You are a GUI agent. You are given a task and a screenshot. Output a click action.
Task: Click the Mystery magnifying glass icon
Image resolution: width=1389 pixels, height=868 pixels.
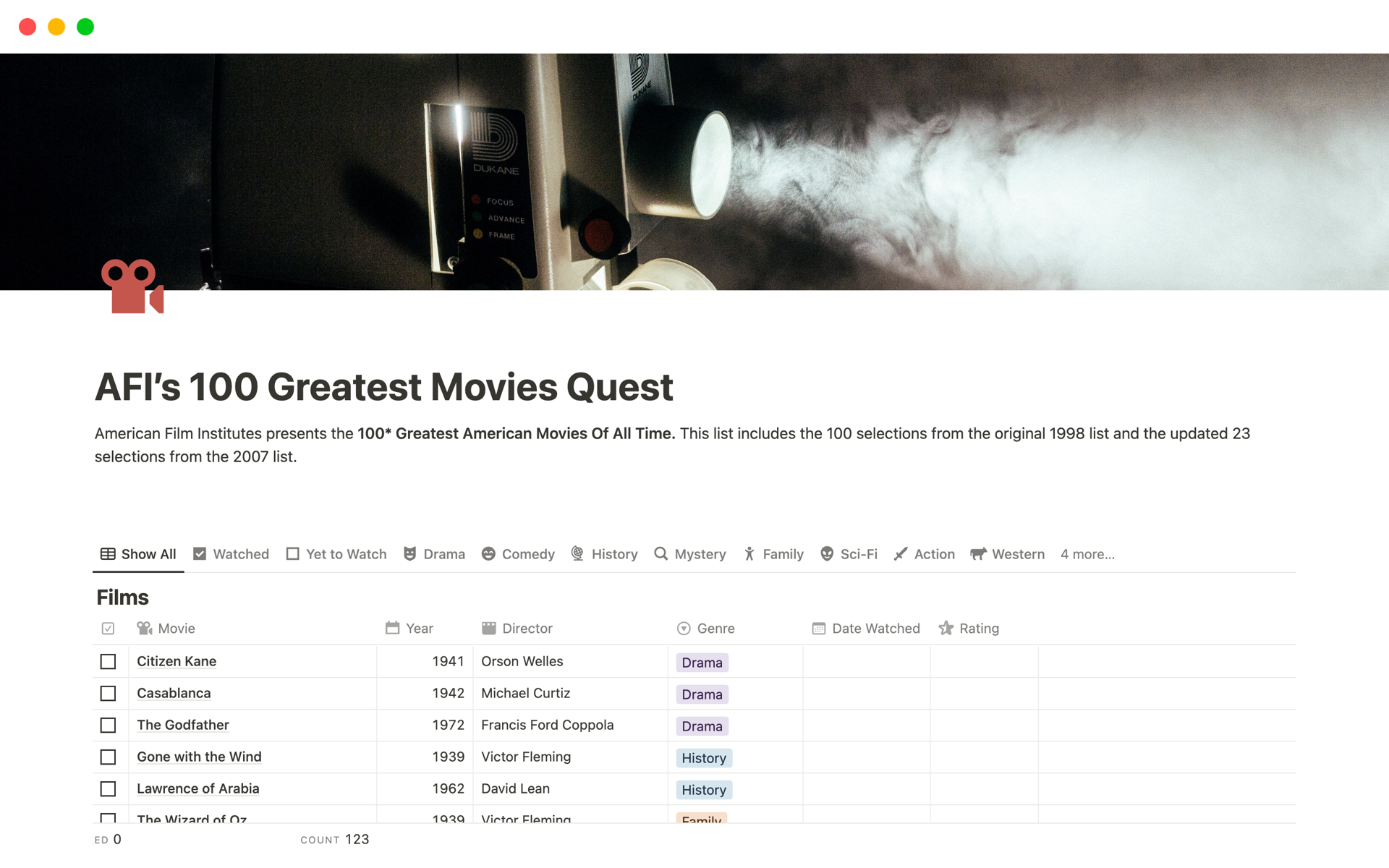[x=660, y=554]
